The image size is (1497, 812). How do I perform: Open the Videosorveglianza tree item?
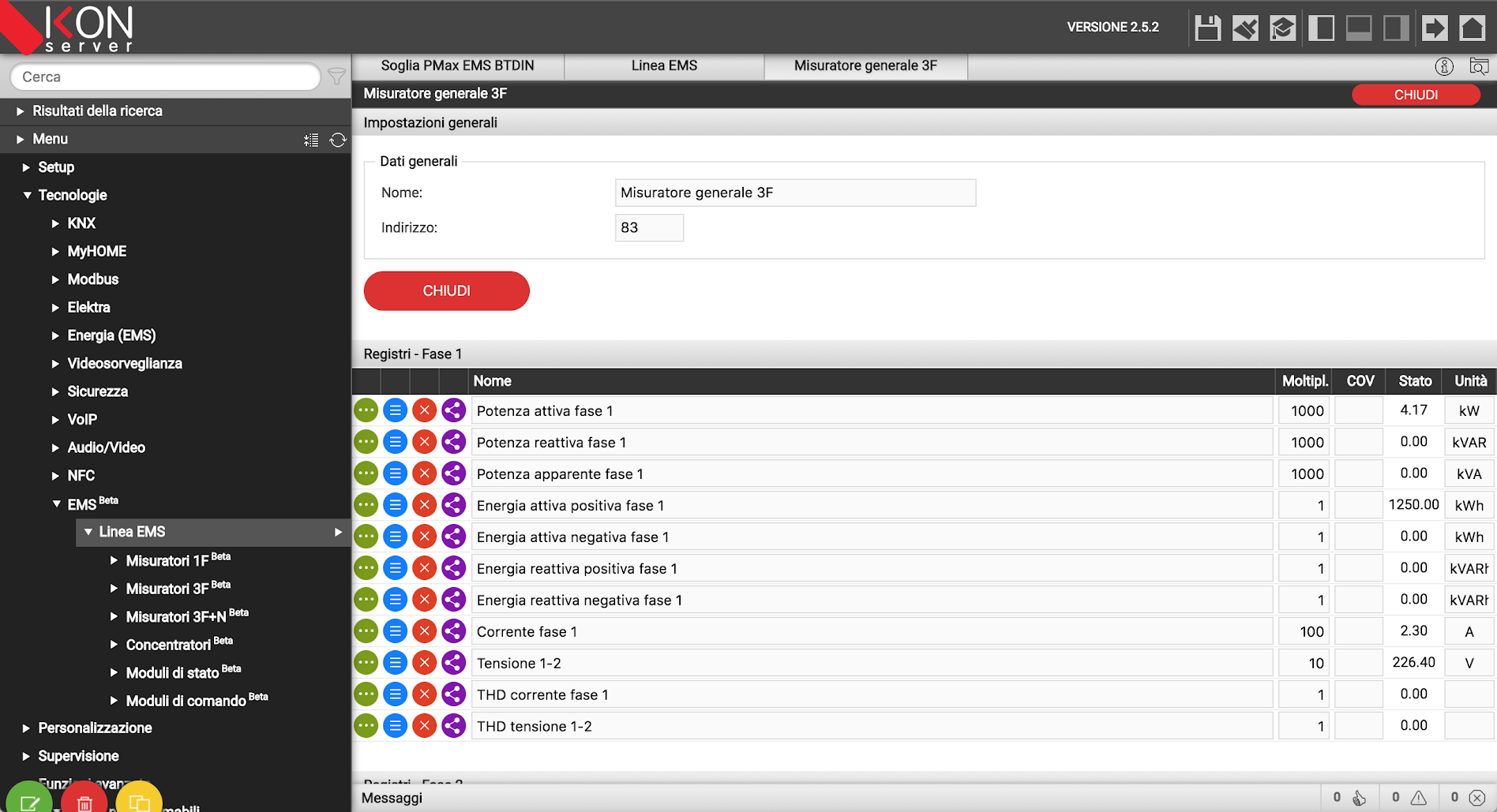(x=125, y=364)
